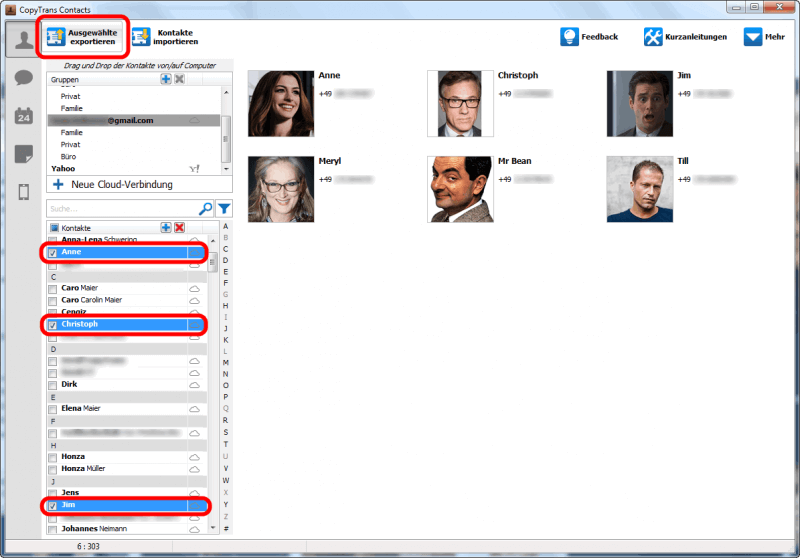Select the Büro group
800x558 pixels.
tap(68, 157)
